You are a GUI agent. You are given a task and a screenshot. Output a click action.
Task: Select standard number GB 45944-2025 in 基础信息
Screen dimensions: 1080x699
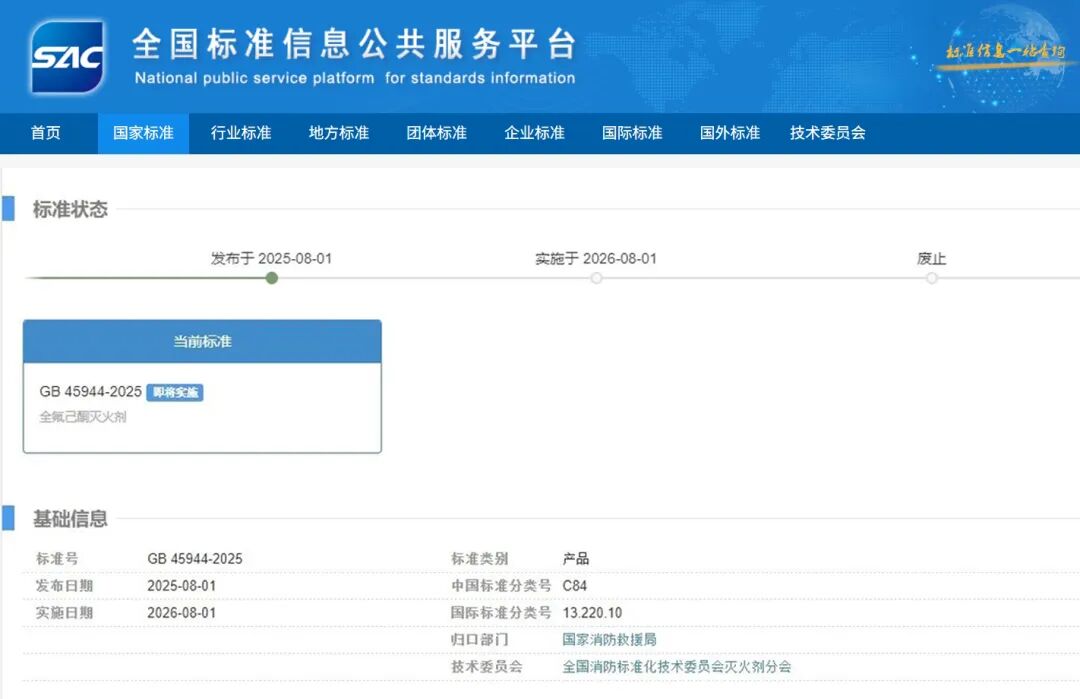pyautogui.click(x=195, y=559)
